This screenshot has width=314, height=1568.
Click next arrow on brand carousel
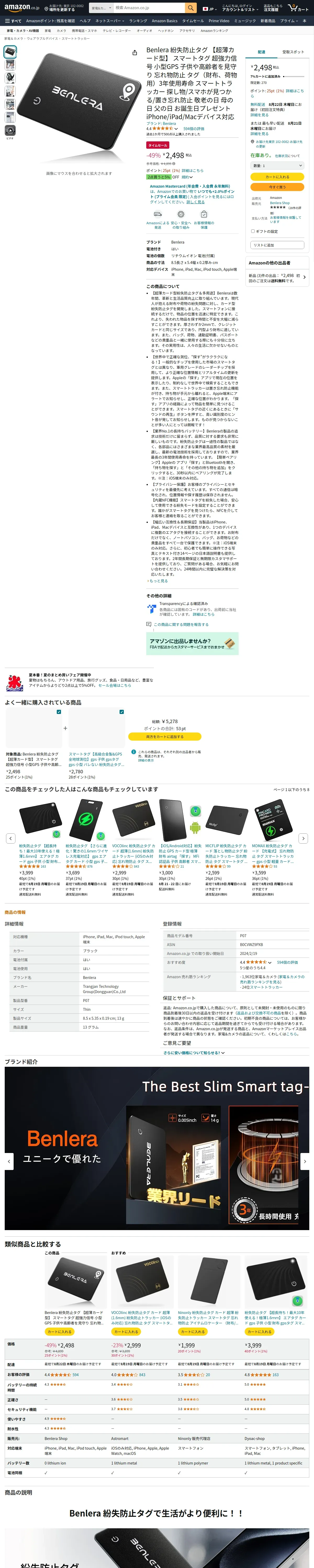pyautogui.click(x=305, y=1161)
